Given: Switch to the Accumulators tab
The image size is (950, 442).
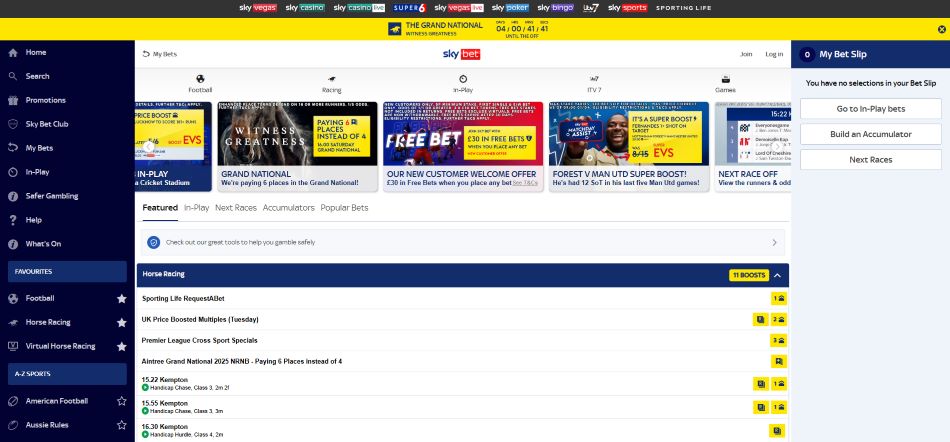Looking at the screenshot, I should 288,208.
